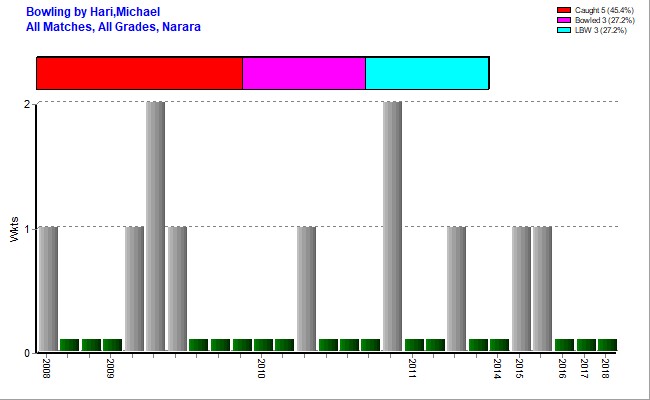Click the 2015 x-axis label
The image size is (650, 400).
coord(519,368)
